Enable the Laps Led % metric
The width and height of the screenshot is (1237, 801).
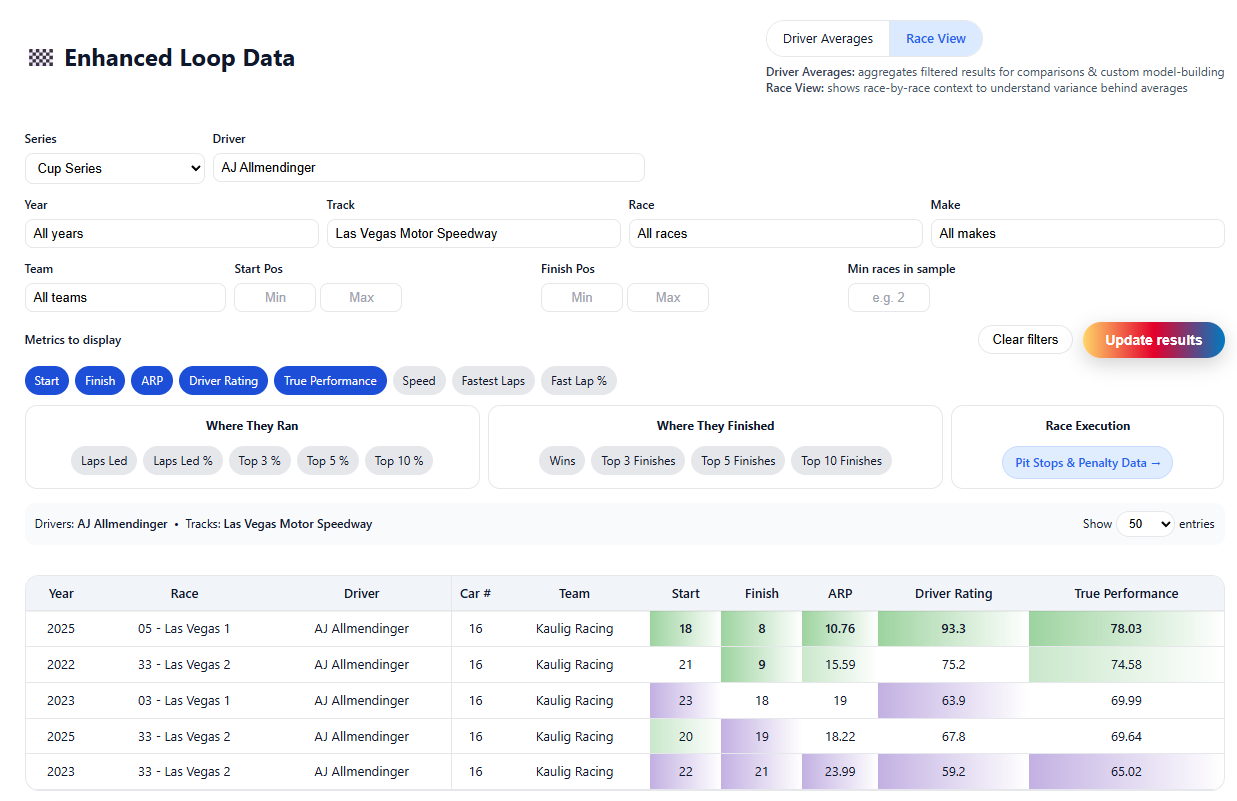[182, 461]
